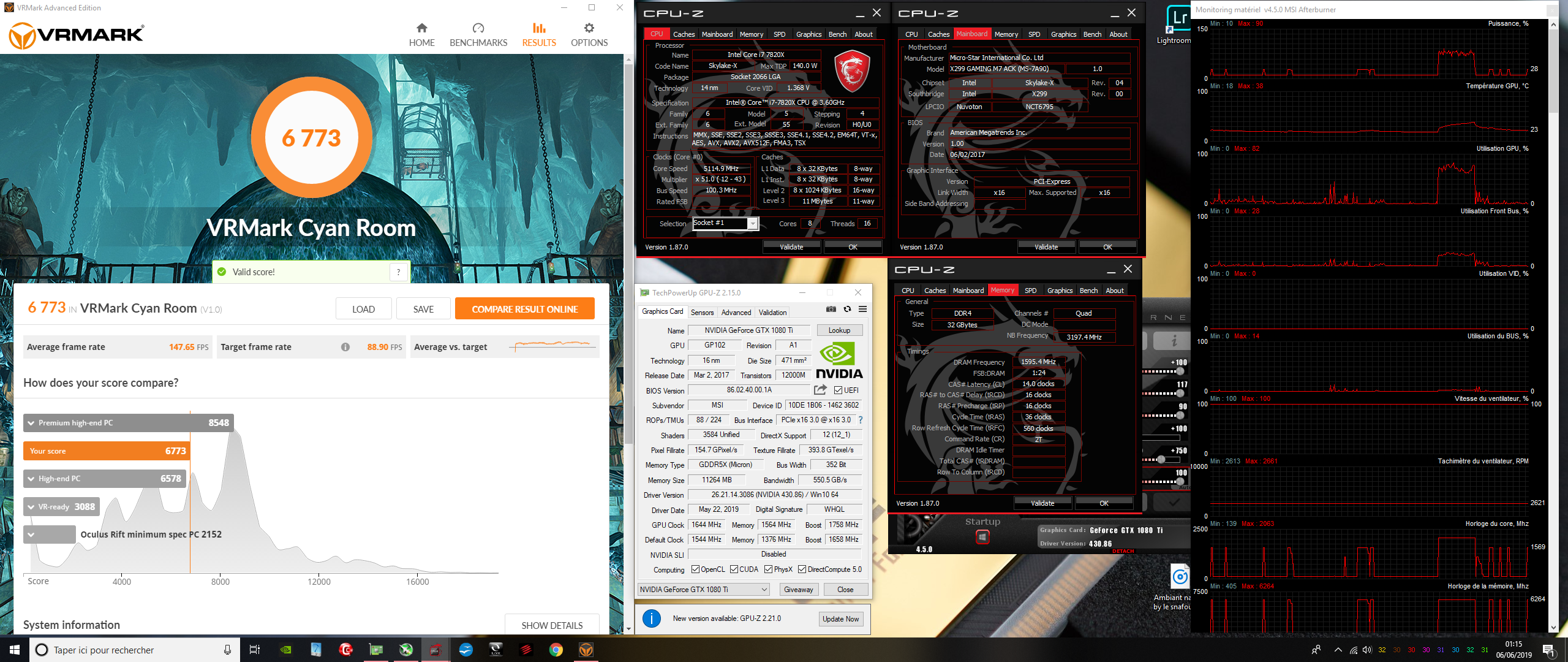Open the CPU-Z taskbar icon
Screen dimensions: 1568x662
[x=435, y=650]
